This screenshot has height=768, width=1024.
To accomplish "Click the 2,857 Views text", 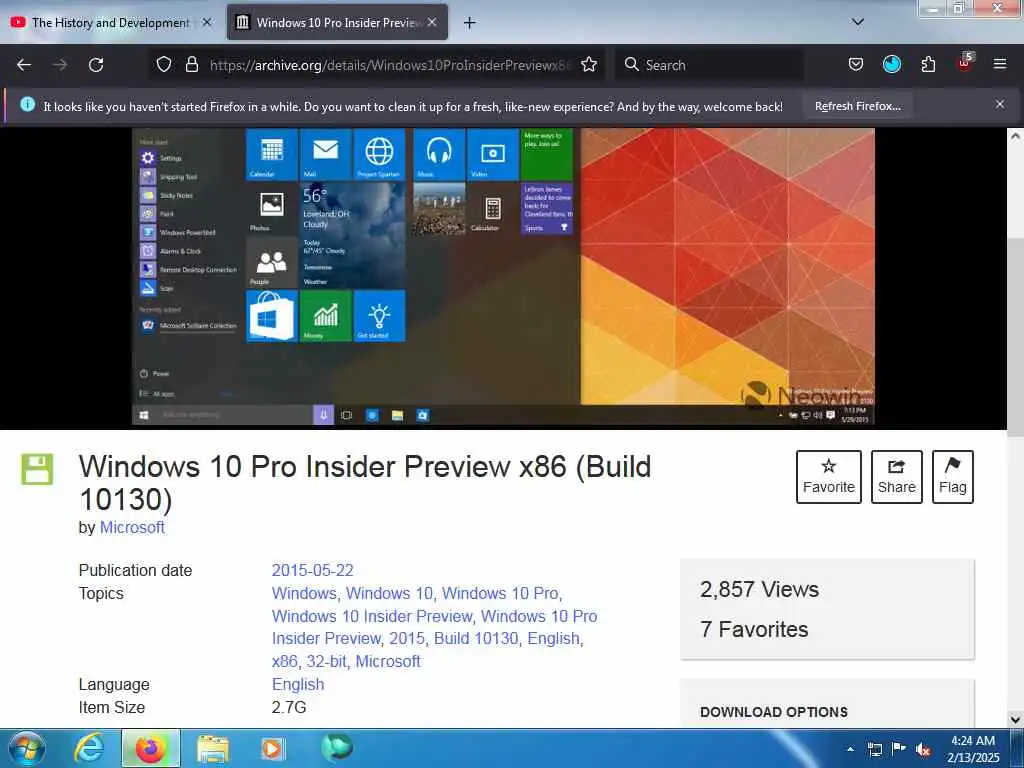I will pos(759,589).
